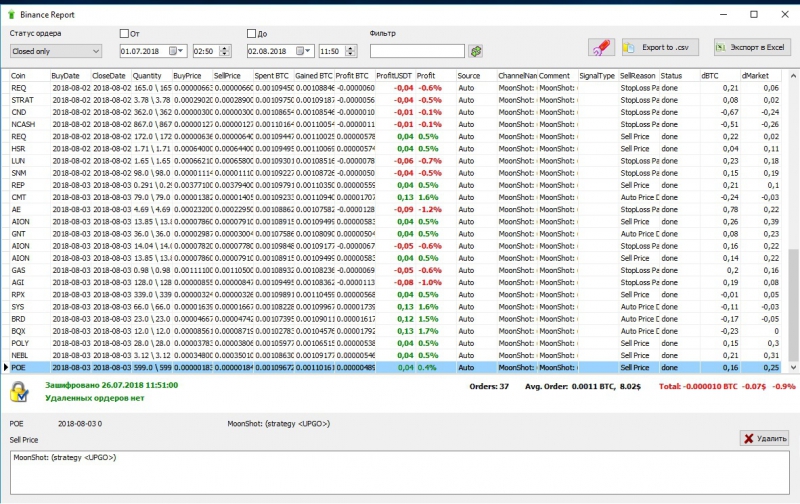Click the Binance Report title bar icon

pyautogui.click(x=12, y=14)
